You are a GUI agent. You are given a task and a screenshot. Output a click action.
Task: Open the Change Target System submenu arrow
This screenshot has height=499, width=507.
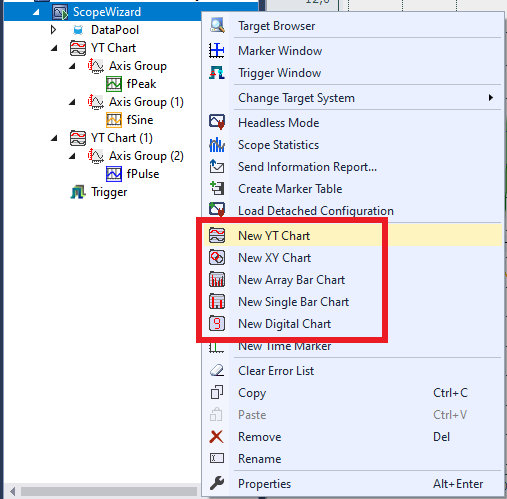491,98
